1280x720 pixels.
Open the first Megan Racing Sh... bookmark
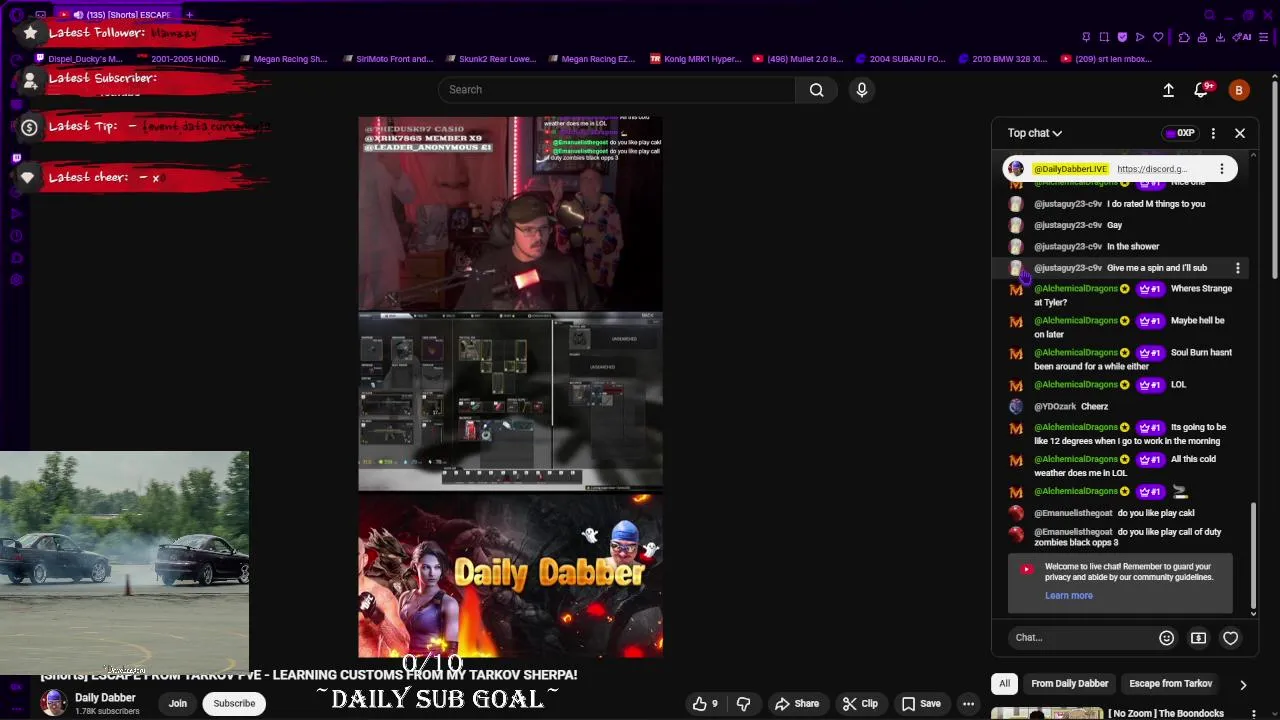tap(283, 59)
